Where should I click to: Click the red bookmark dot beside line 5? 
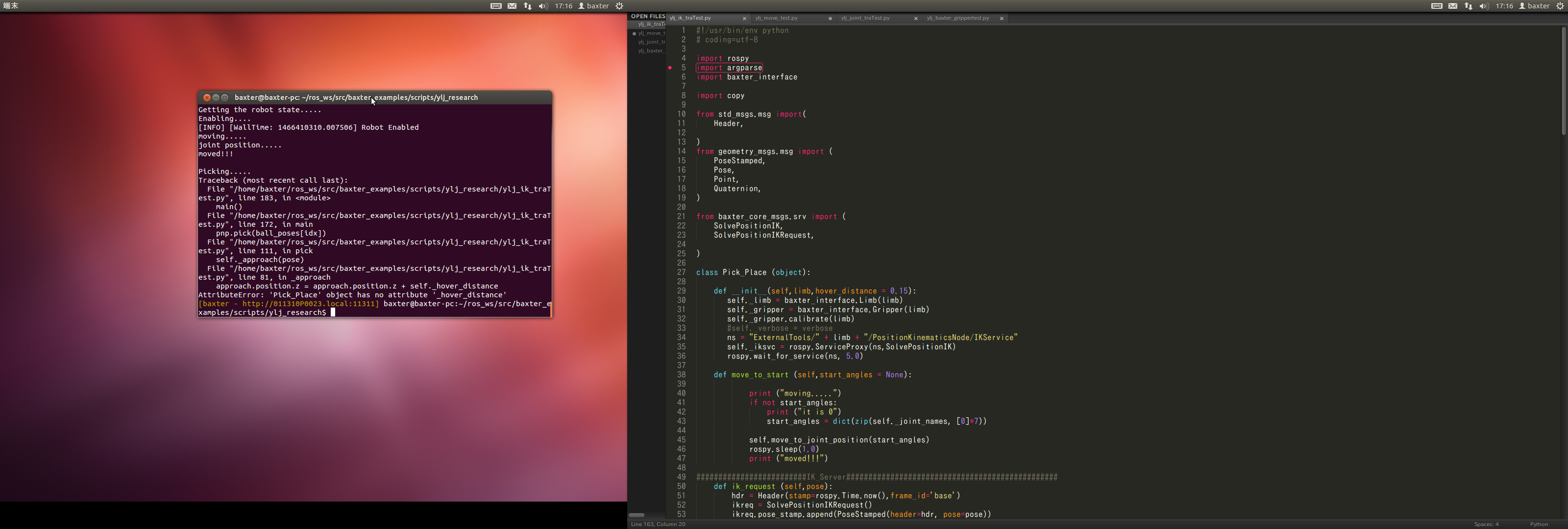(669, 68)
